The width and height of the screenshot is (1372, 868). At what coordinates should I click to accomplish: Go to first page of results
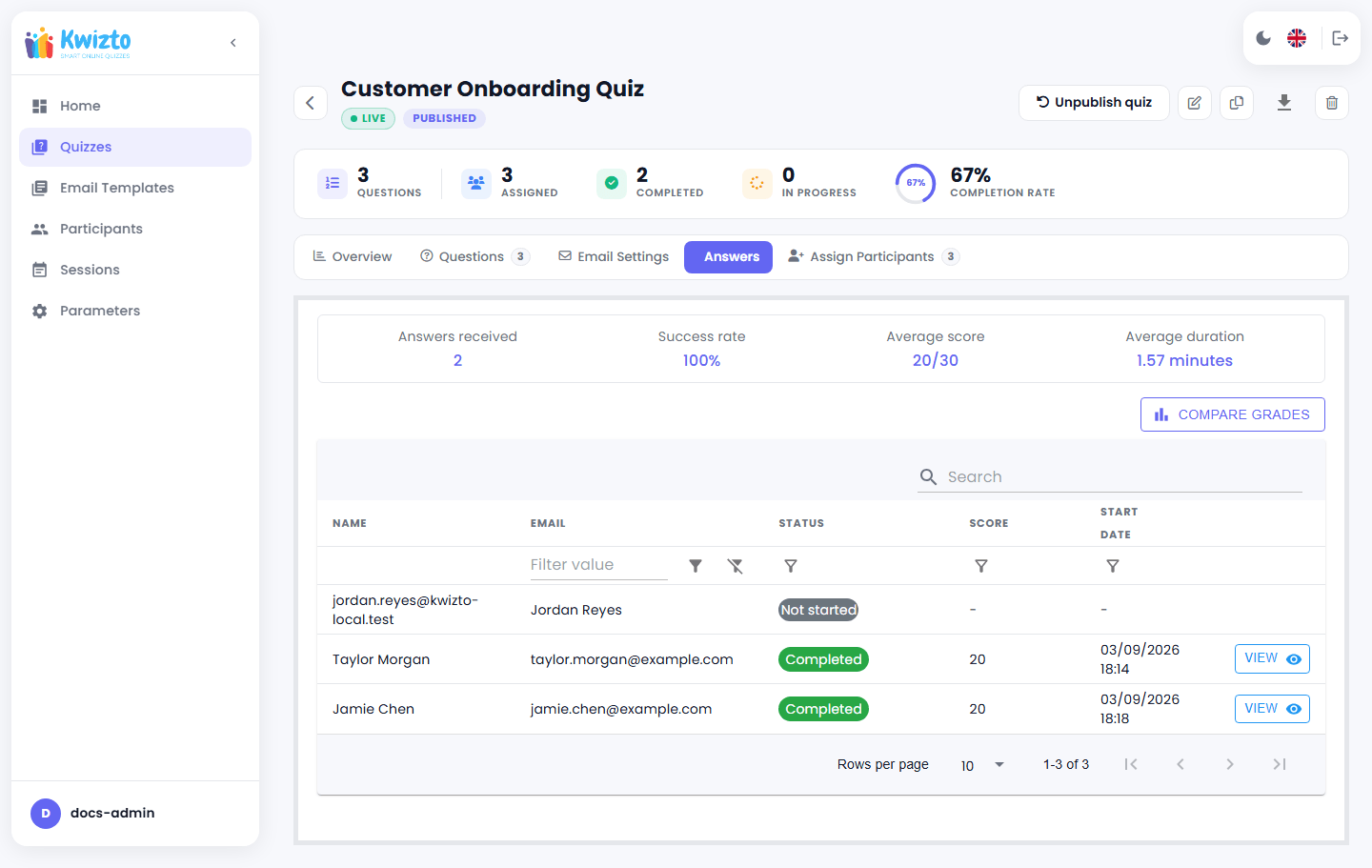point(1131,764)
